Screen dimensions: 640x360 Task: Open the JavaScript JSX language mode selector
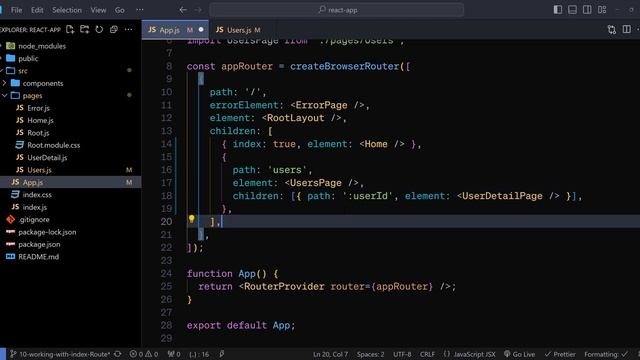tap(470, 354)
